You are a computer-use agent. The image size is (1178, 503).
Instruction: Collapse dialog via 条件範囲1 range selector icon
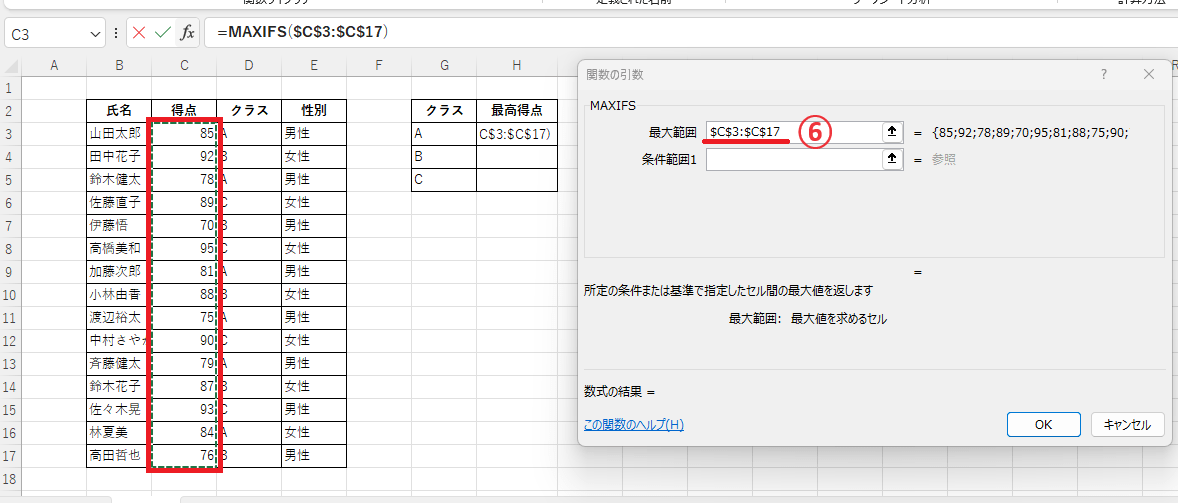tap(892, 158)
